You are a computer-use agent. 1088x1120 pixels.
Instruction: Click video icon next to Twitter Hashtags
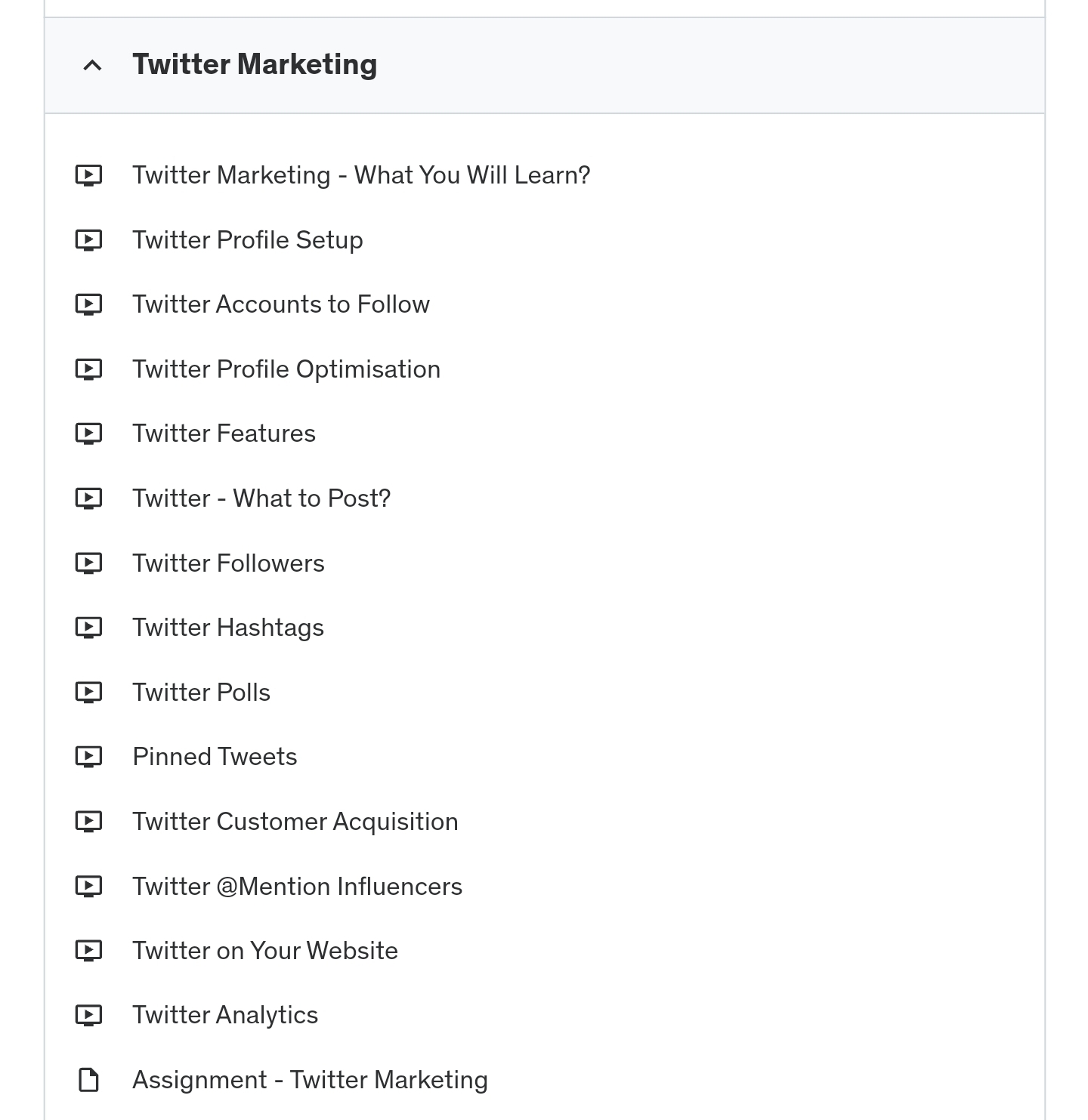click(88, 628)
